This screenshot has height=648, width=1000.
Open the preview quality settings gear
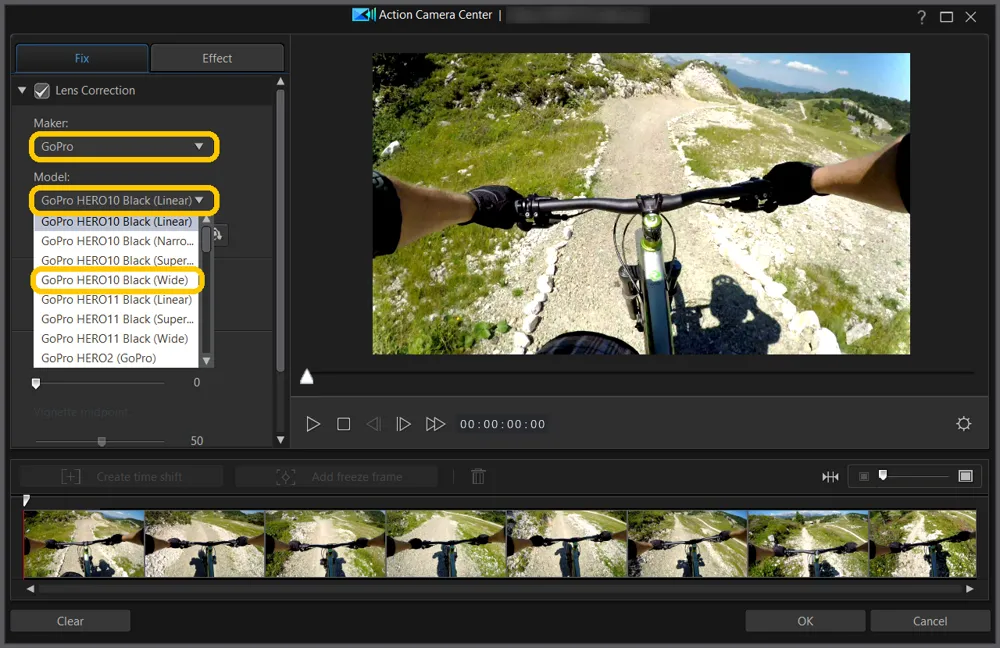tap(964, 423)
